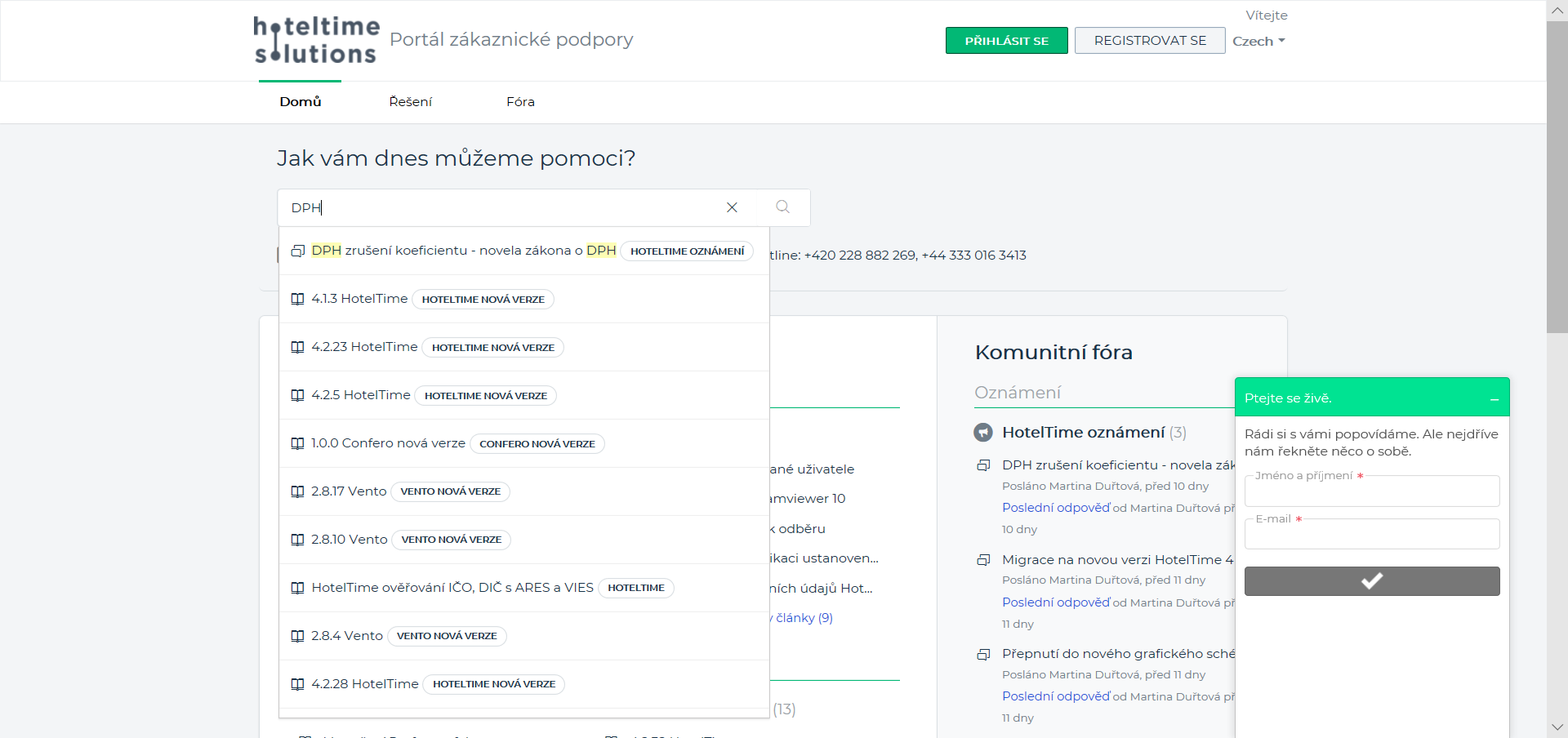Click the REGISTROVAT SE button

coord(1150,41)
